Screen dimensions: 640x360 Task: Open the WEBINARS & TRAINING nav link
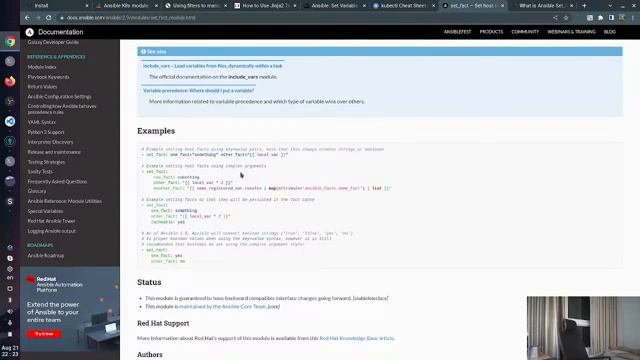tap(571, 32)
